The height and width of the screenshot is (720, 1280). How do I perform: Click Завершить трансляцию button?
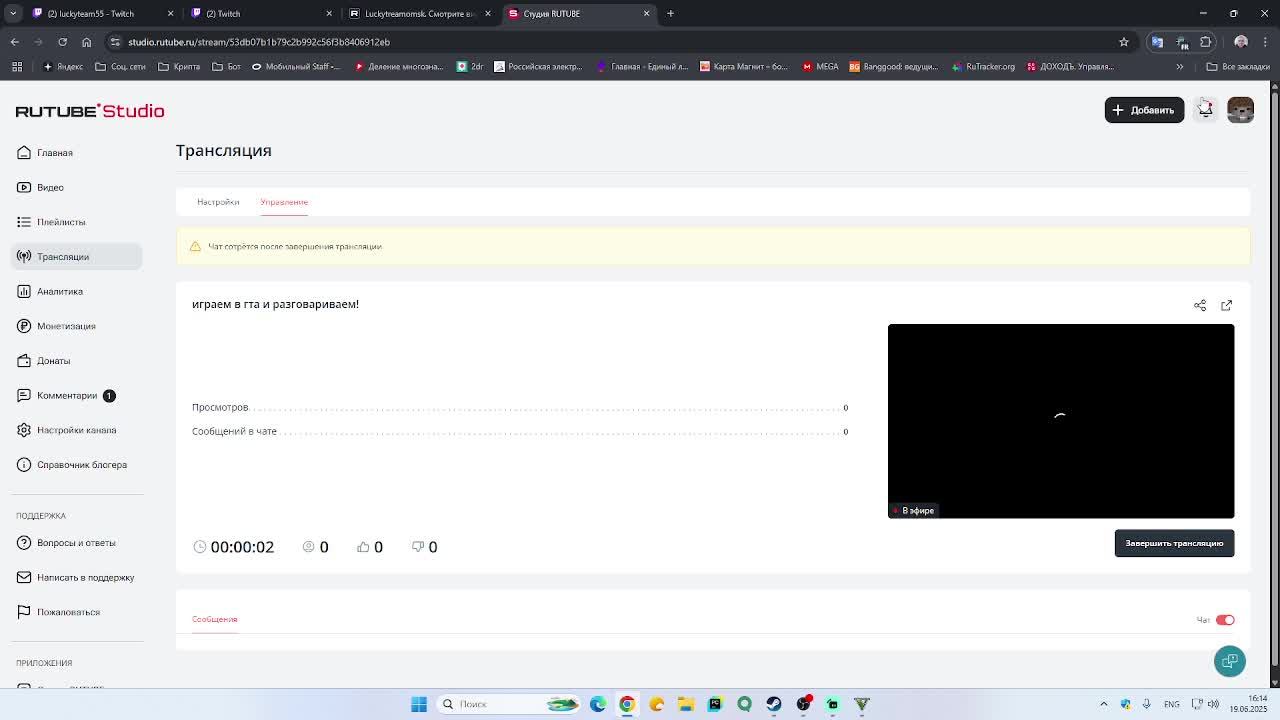coord(1174,543)
